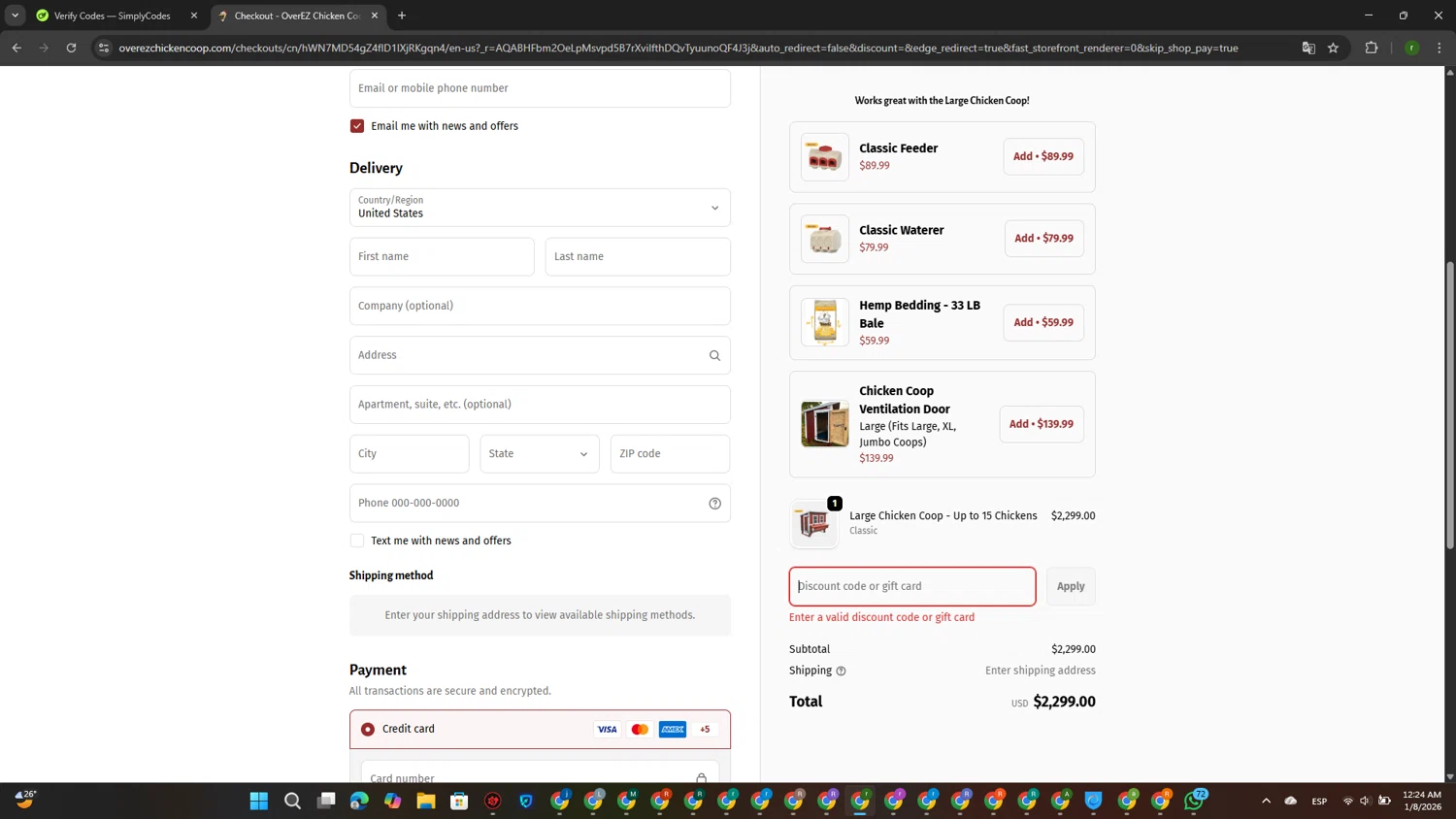Reload the checkout page
This screenshot has height=819, width=1456.
[x=71, y=48]
